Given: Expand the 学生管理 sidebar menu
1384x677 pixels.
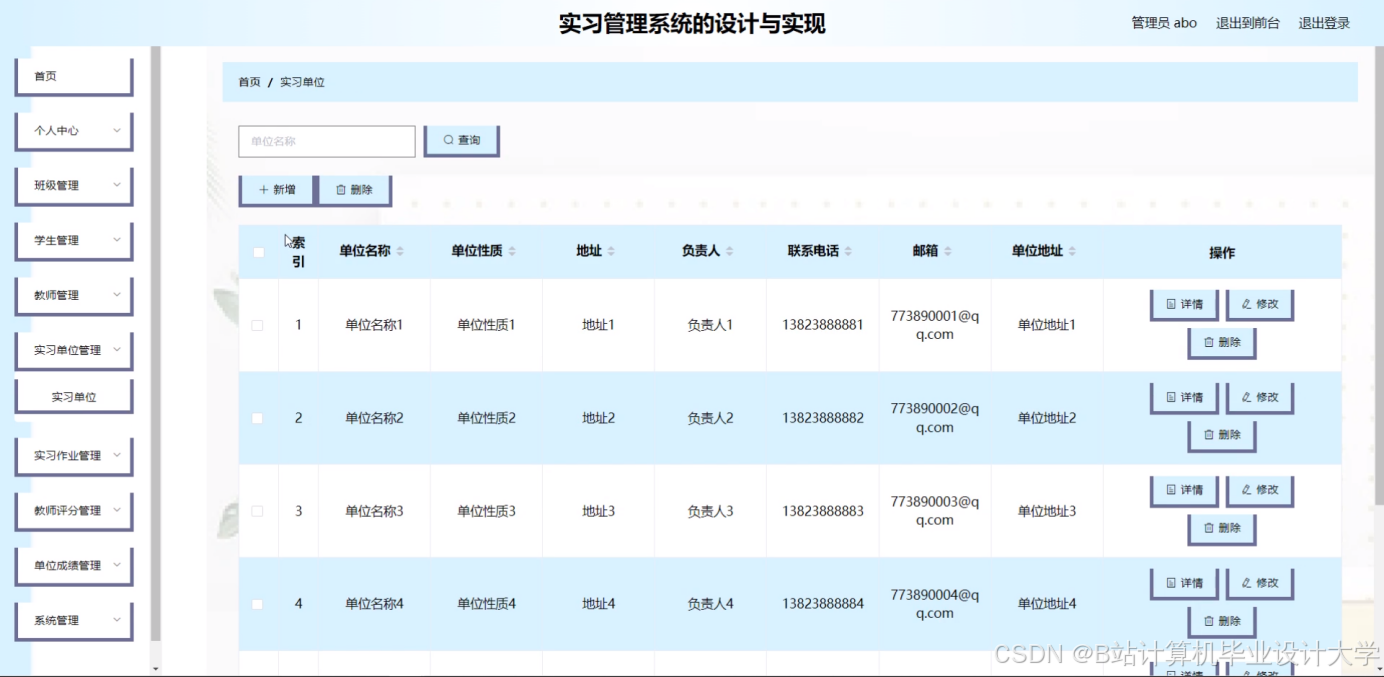Looking at the screenshot, I should pos(74,241).
